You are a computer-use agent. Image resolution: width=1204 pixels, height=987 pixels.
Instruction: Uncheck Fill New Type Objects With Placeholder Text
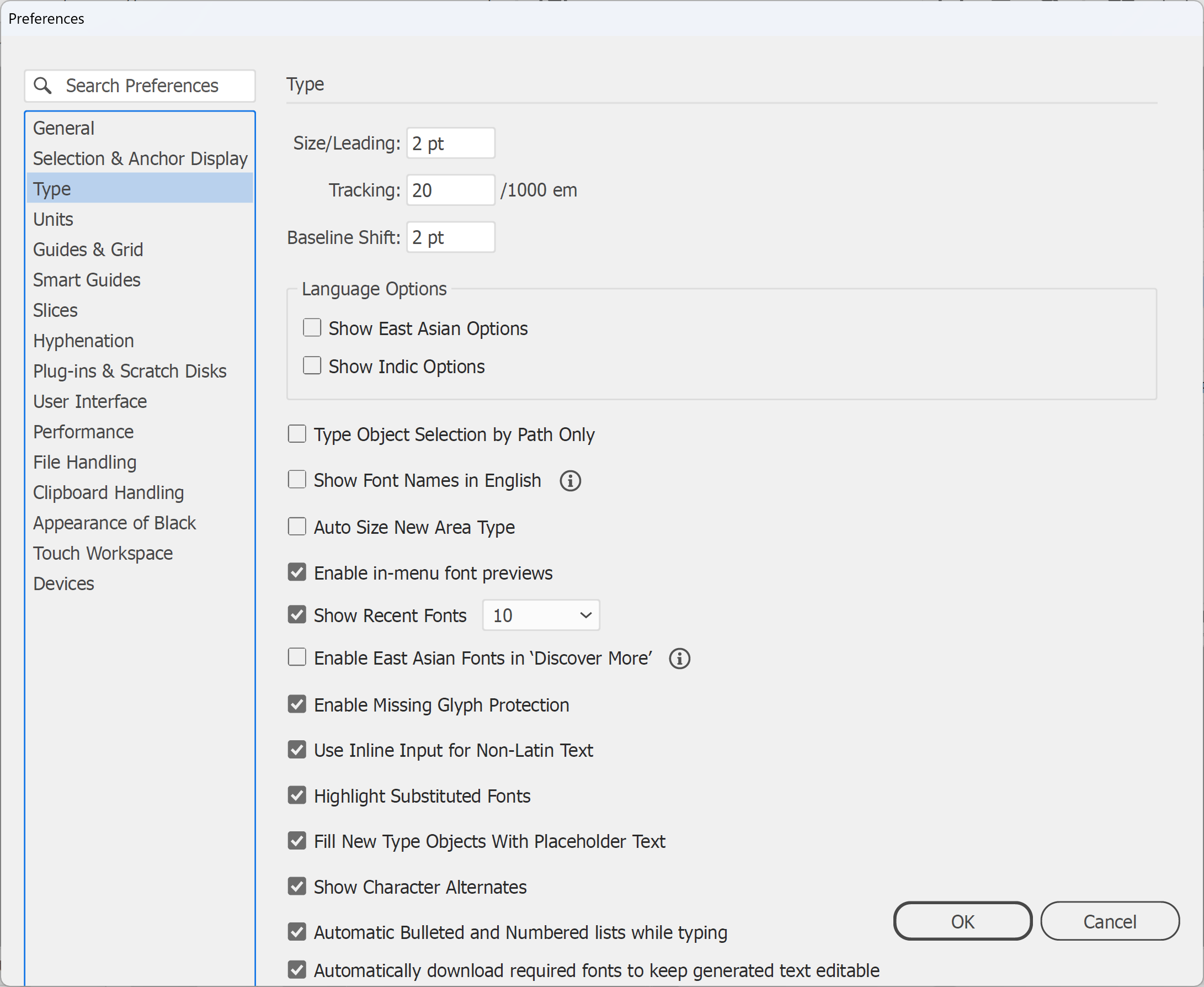tap(297, 841)
